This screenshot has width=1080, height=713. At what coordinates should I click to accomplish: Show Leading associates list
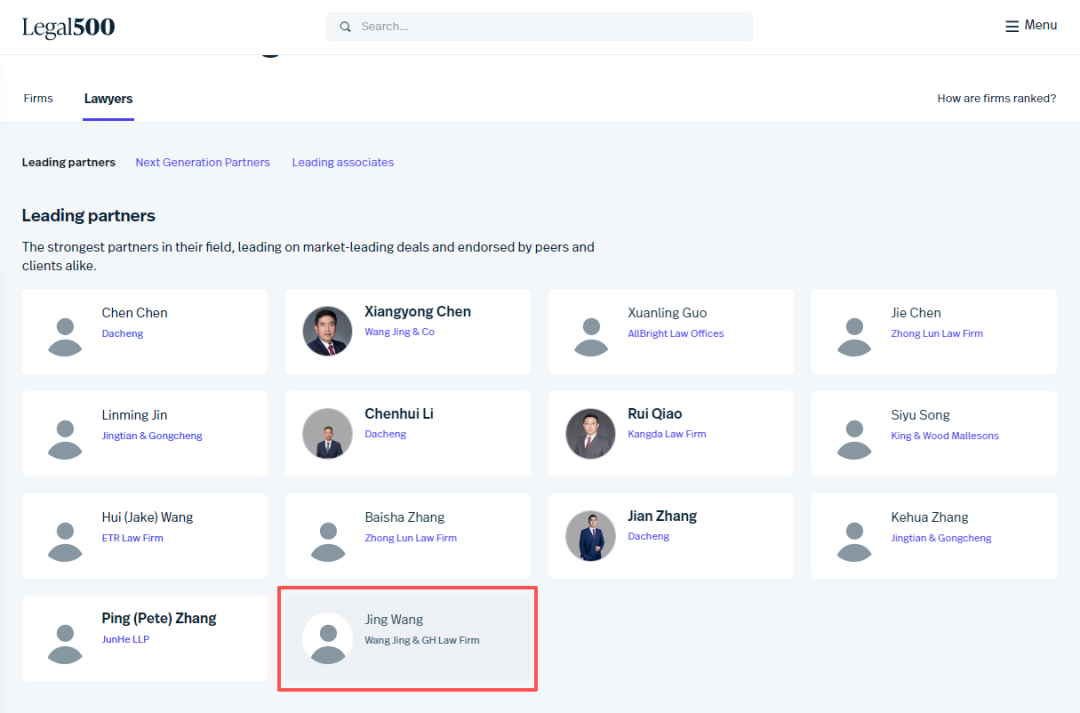click(x=342, y=163)
